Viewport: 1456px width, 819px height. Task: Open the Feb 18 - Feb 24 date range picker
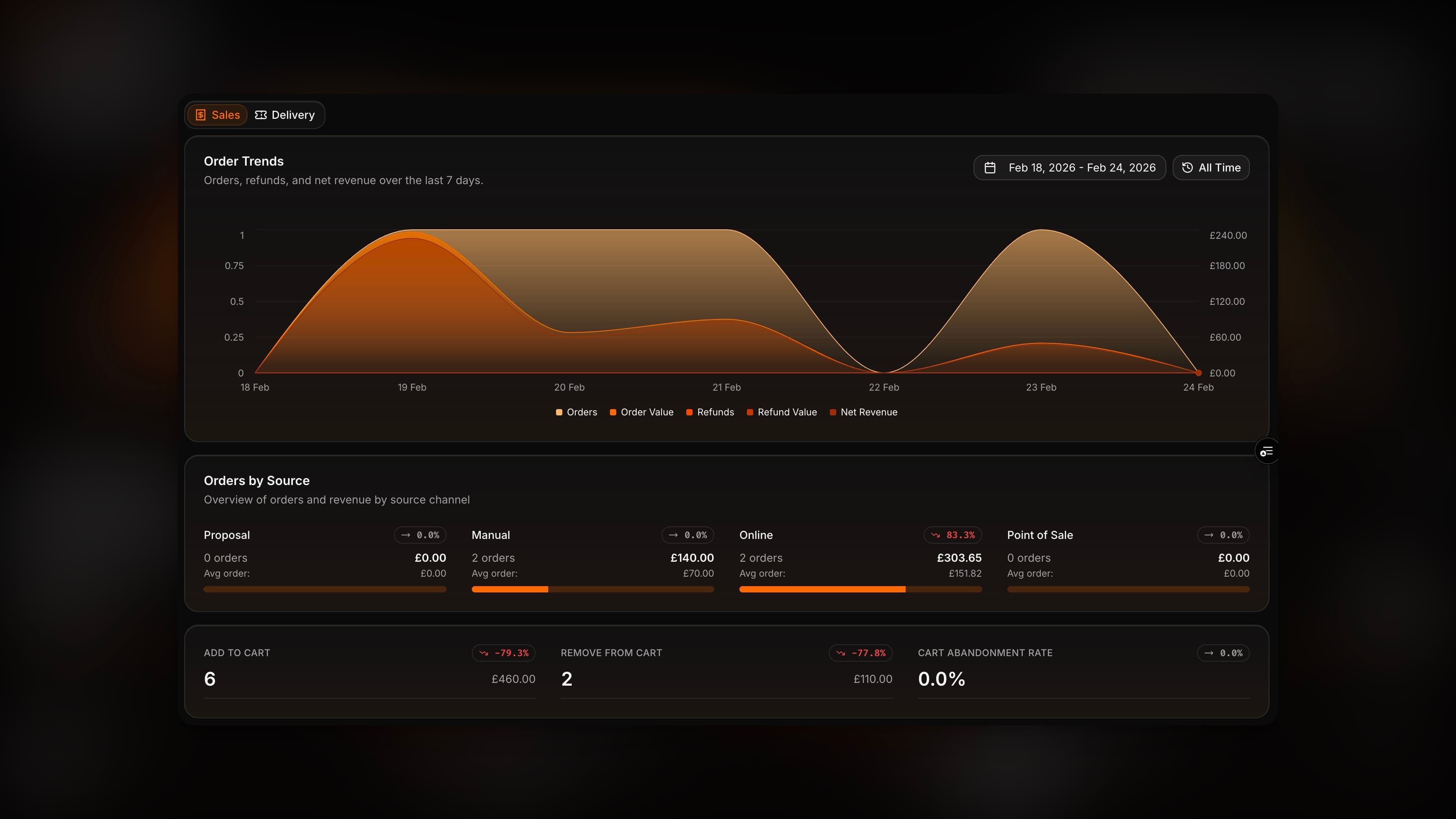point(1070,167)
